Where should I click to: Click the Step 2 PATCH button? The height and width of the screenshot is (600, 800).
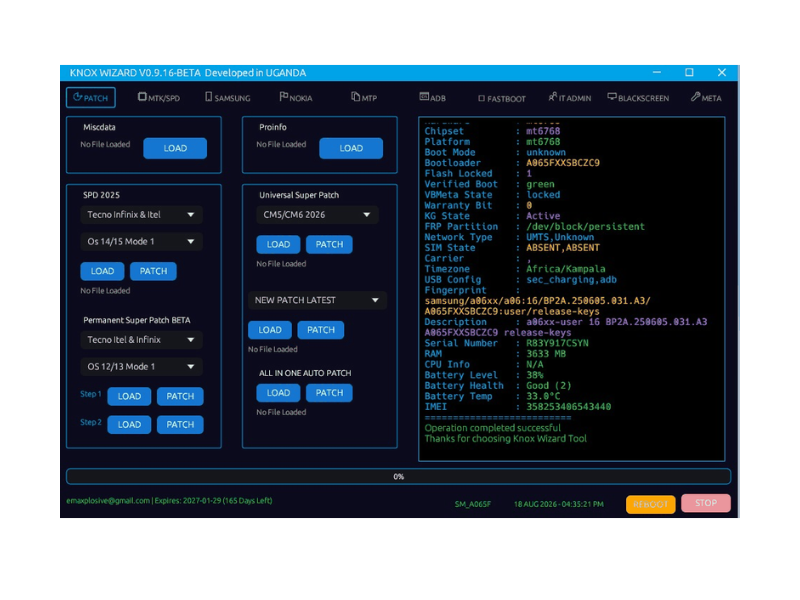coord(180,424)
